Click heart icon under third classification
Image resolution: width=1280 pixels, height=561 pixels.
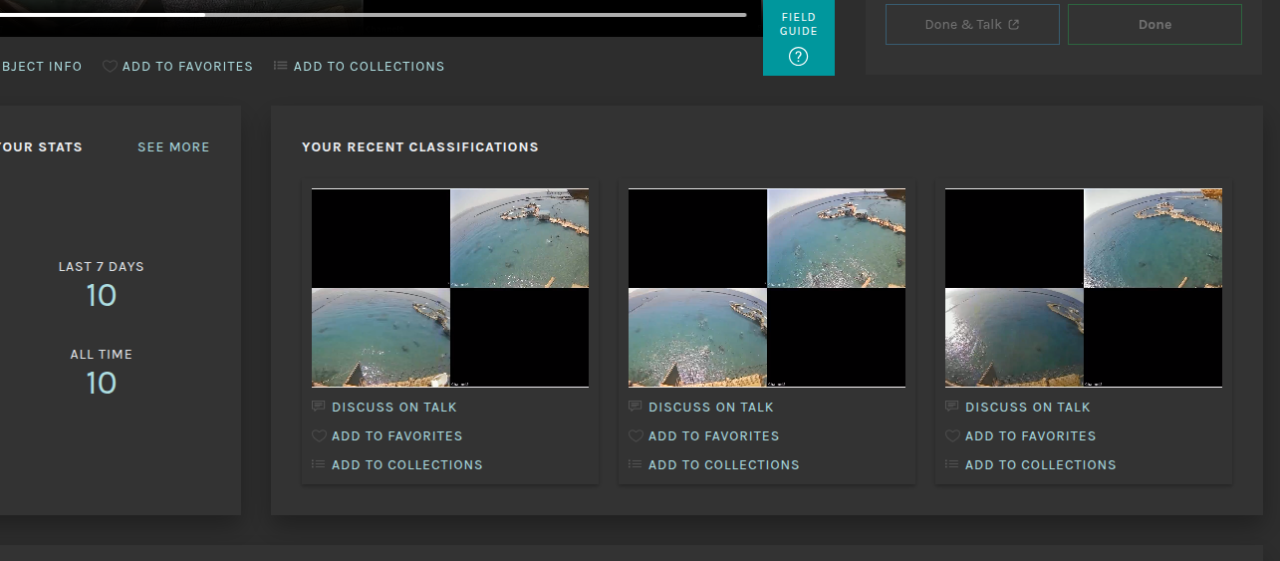[952, 436]
